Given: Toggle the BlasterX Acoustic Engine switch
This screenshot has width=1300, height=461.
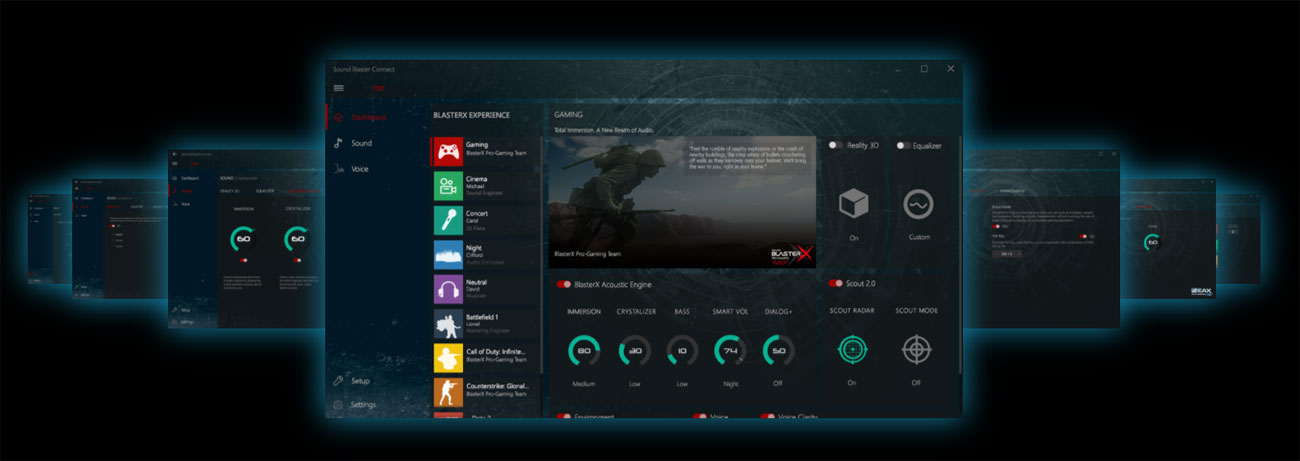Looking at the screenshot, I should 564,284.
